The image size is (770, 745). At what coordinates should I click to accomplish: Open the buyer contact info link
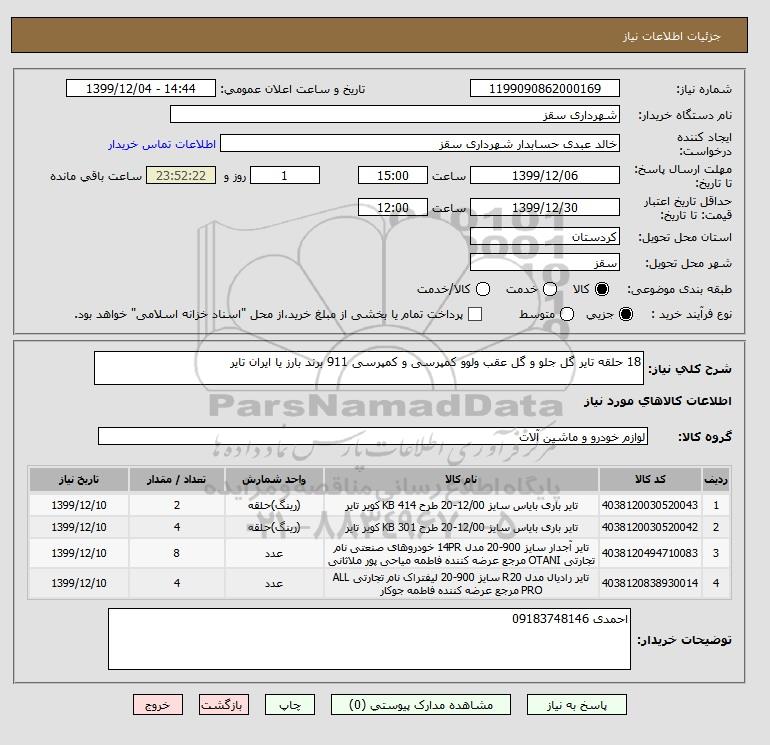(162, 144)
